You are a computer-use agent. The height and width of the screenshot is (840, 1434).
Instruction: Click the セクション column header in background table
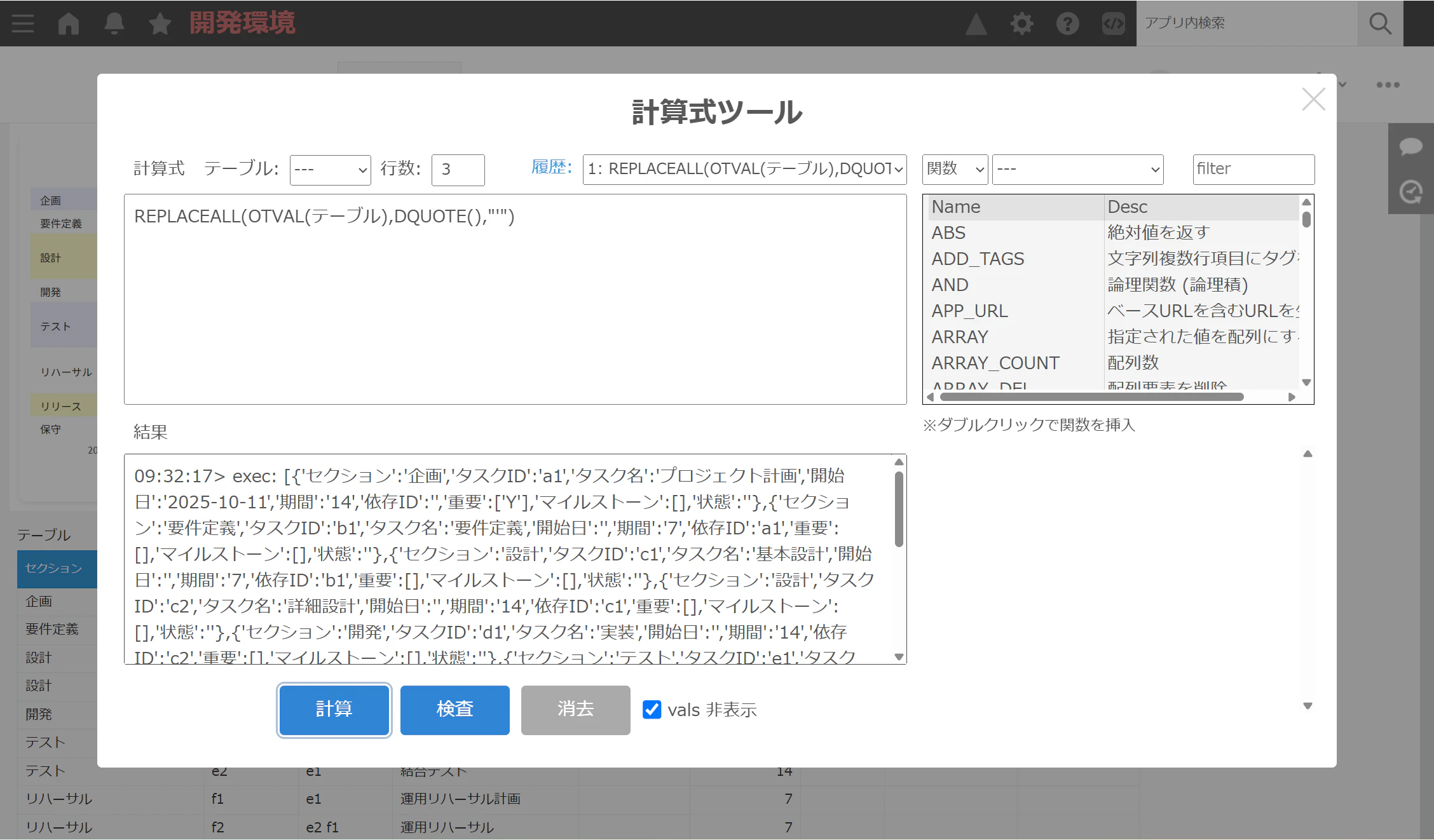57,569
